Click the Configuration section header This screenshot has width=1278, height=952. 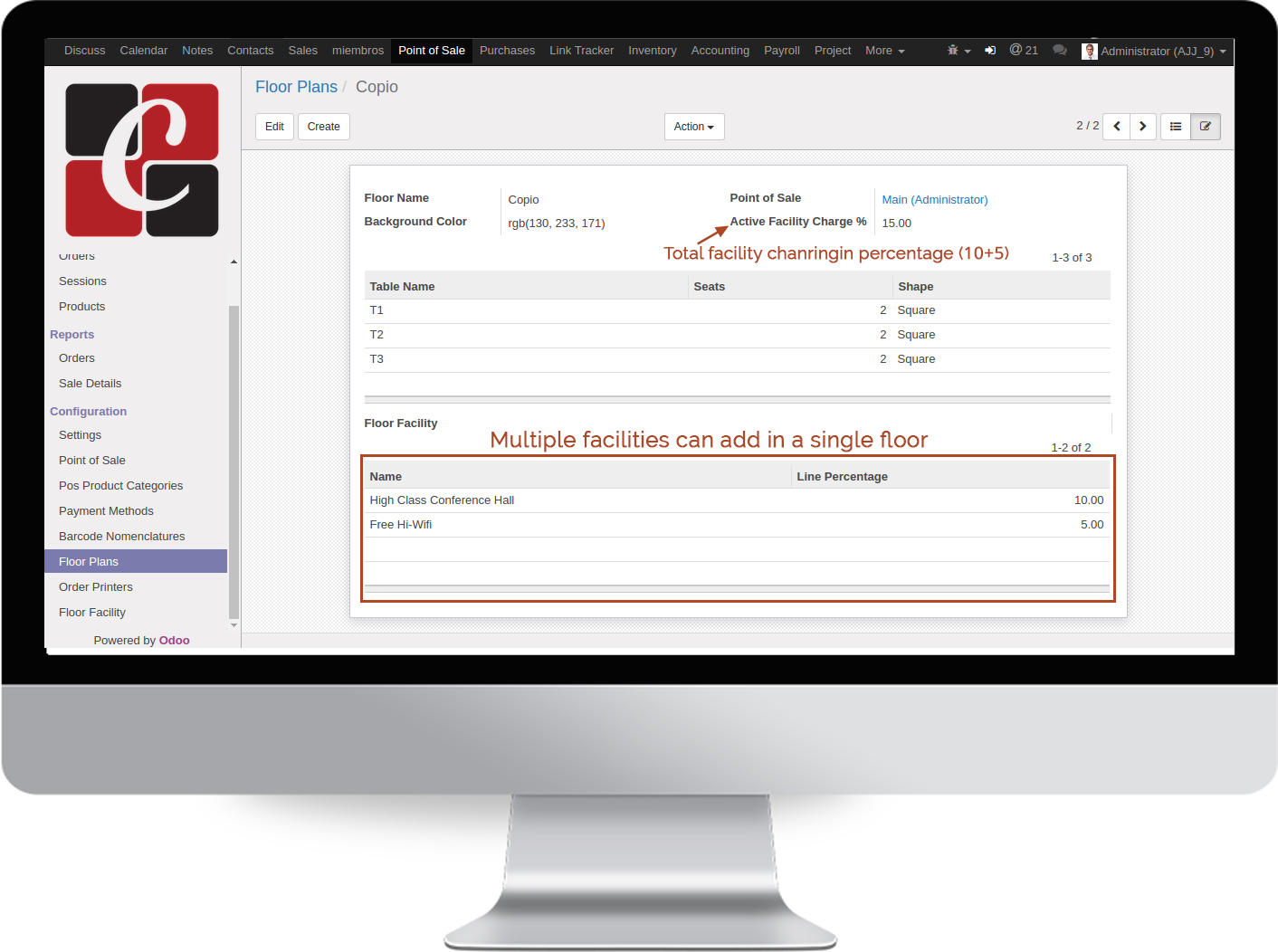89,412
